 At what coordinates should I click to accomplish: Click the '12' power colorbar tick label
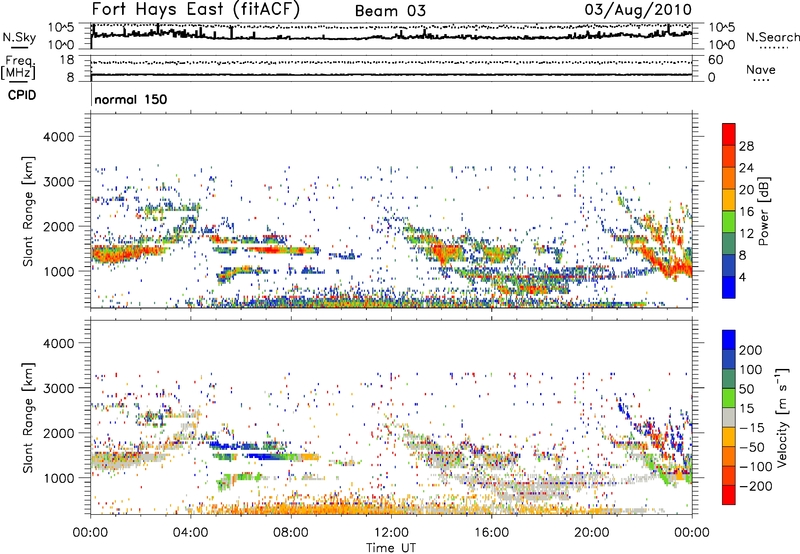746,234
